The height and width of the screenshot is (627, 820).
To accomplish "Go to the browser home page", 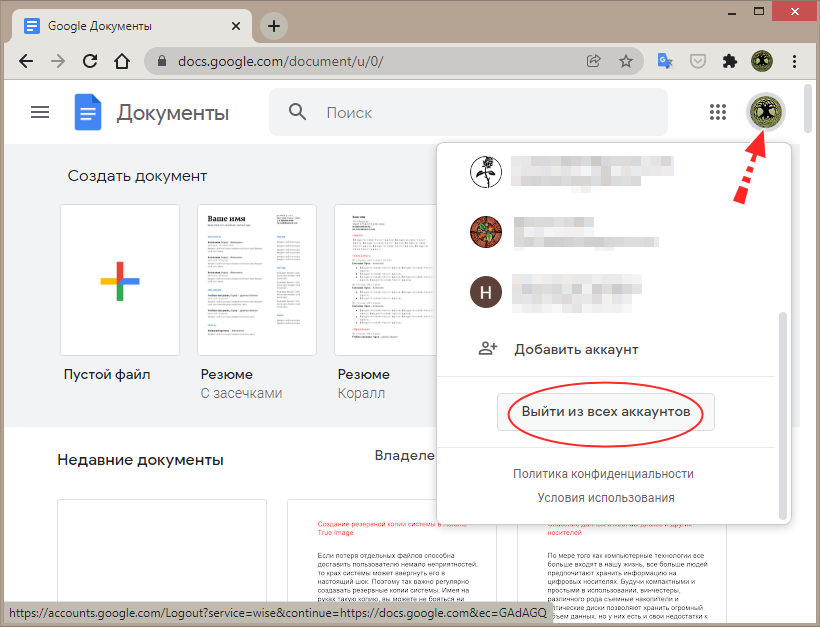I will [122, 61].
